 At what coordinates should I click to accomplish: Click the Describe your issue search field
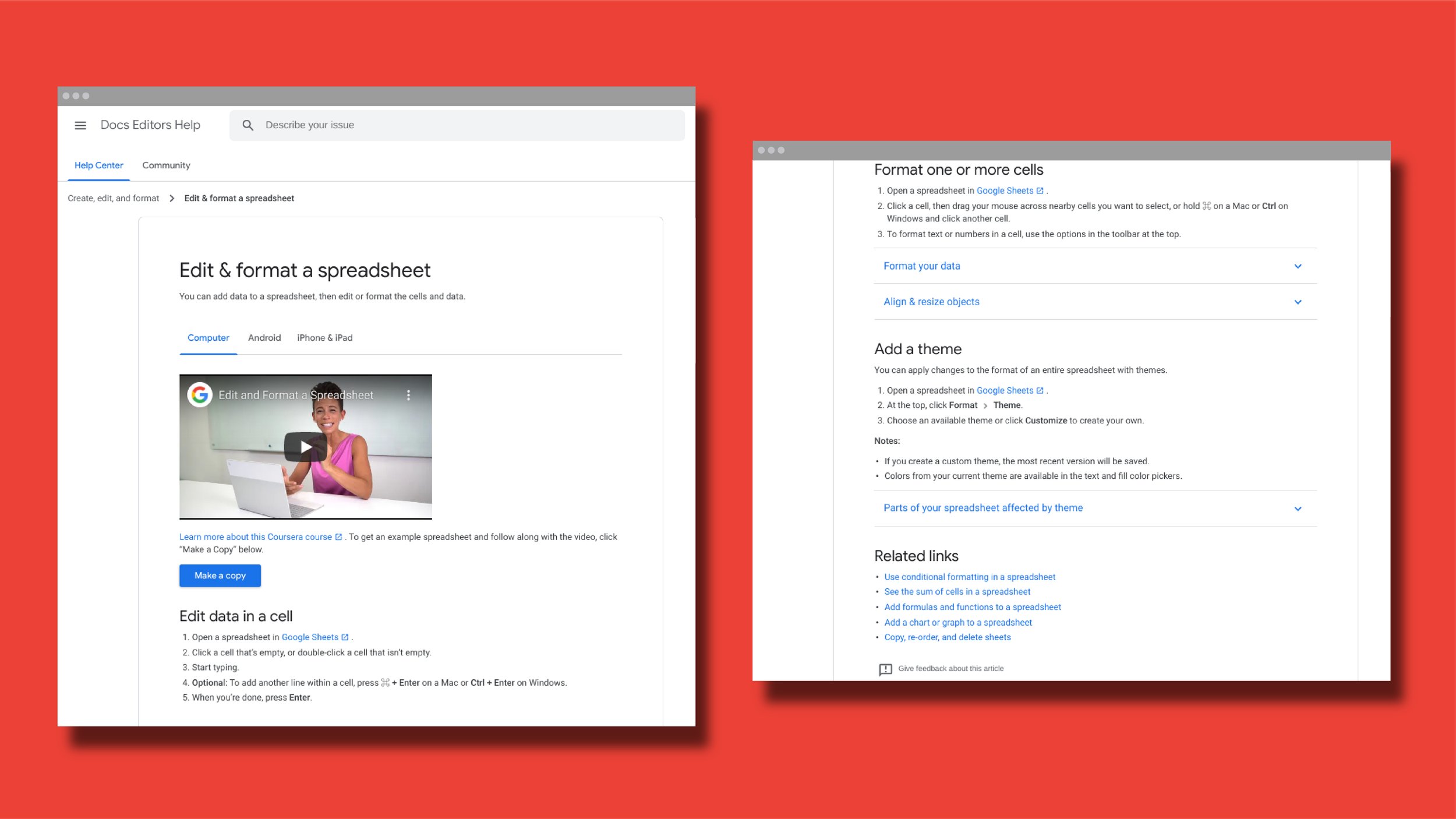[x=457, y=125]
